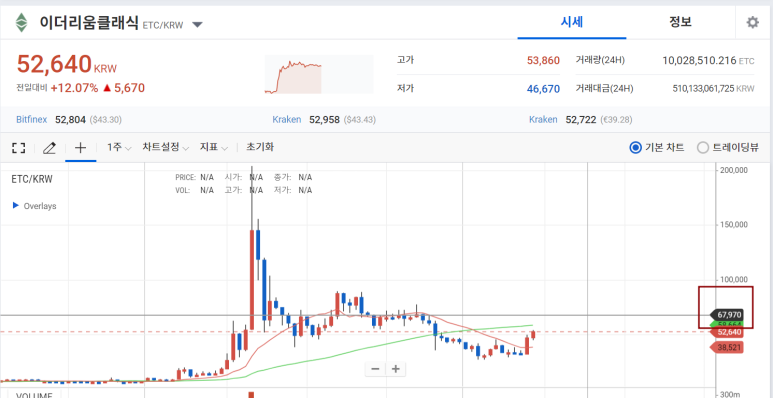This screenshot has width=773, height=398.
Task: Select the pencil drawing tool
Action: [49, 147]
